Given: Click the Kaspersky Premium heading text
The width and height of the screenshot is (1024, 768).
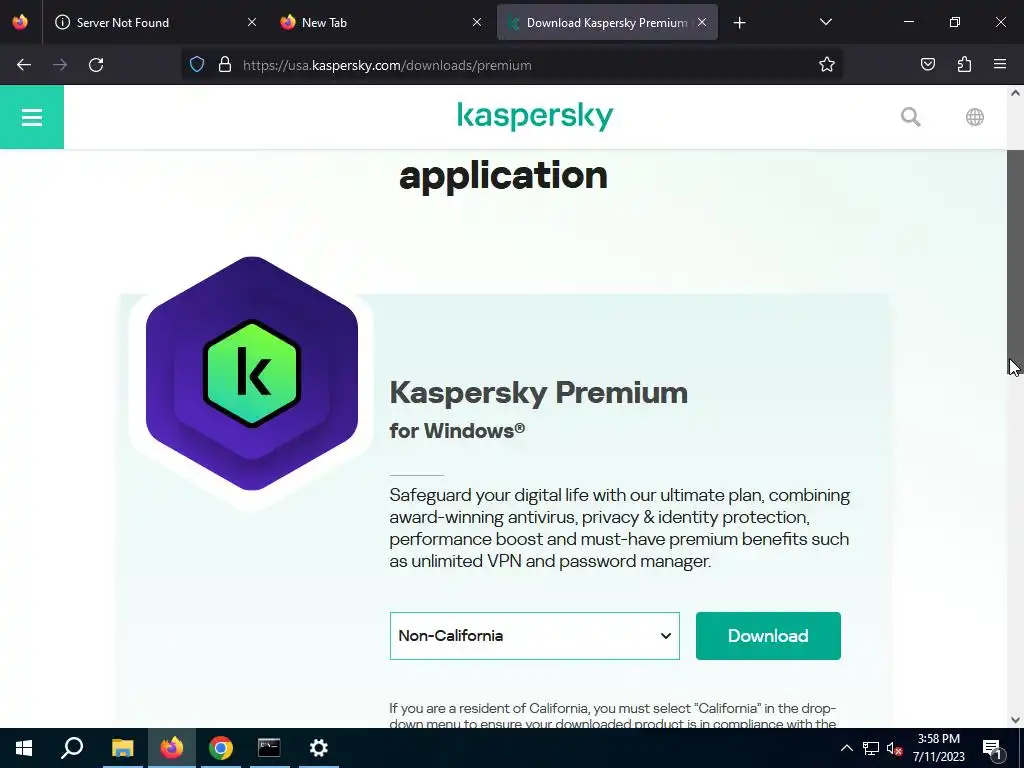Looking at the screenshot, I should click(539, 393).
